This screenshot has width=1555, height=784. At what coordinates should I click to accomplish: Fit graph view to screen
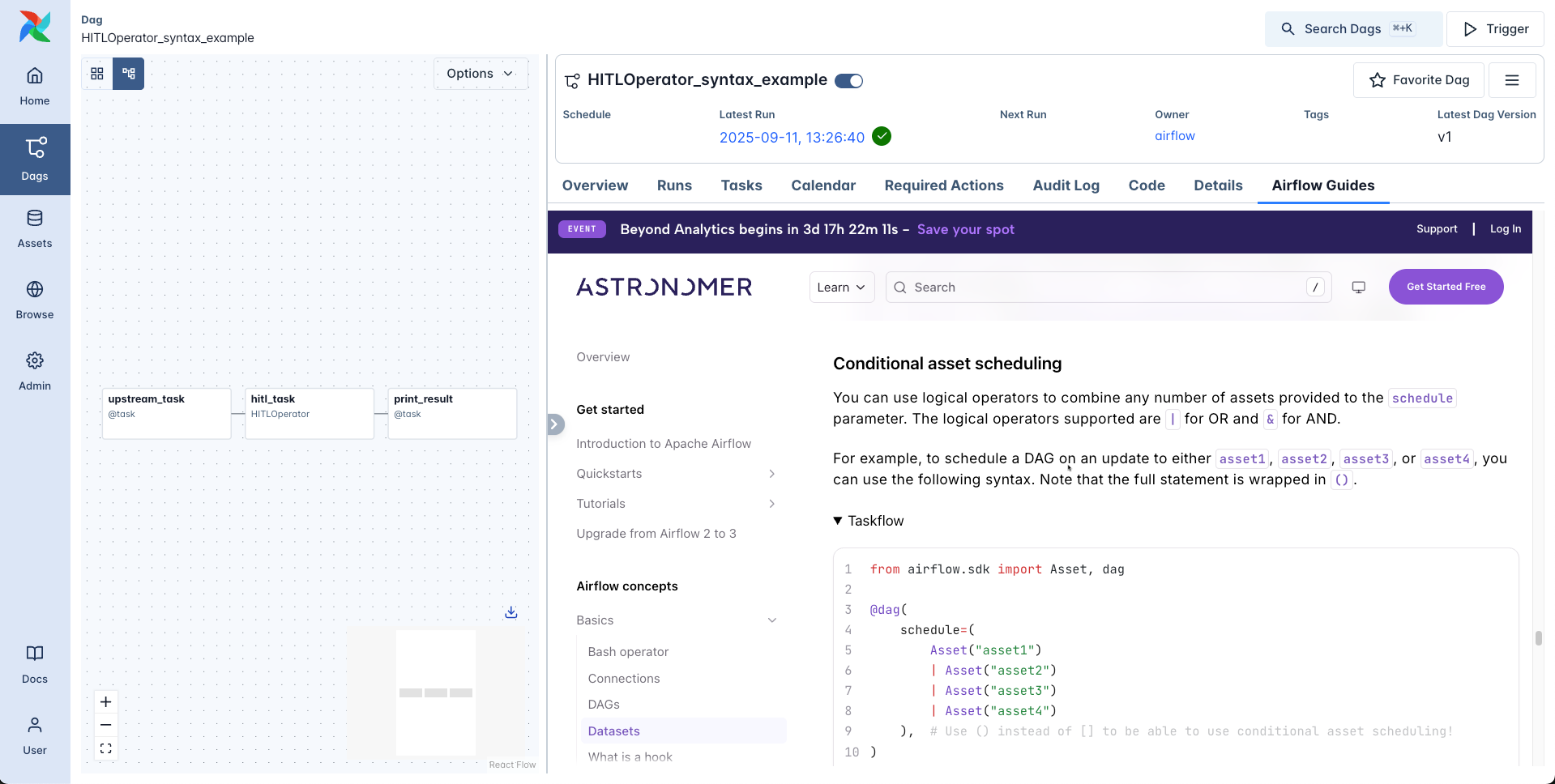[106, 748]
